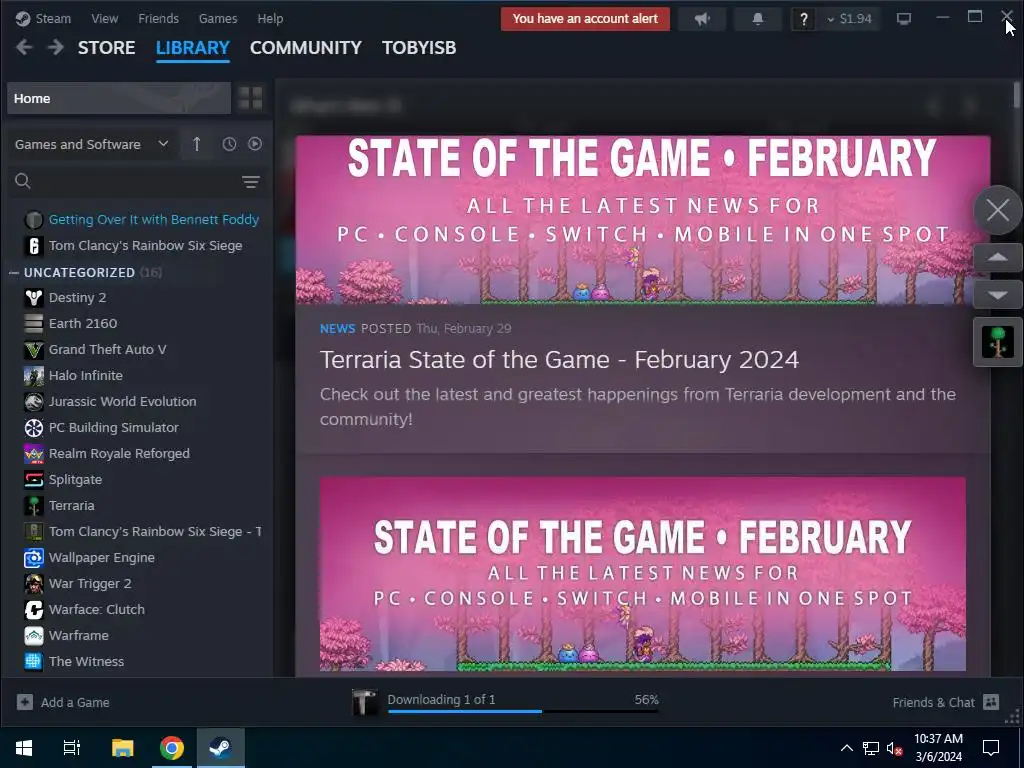Go forward with the right arrow
The height and width of the screenshot is (768, 1024).
(56, 47)
